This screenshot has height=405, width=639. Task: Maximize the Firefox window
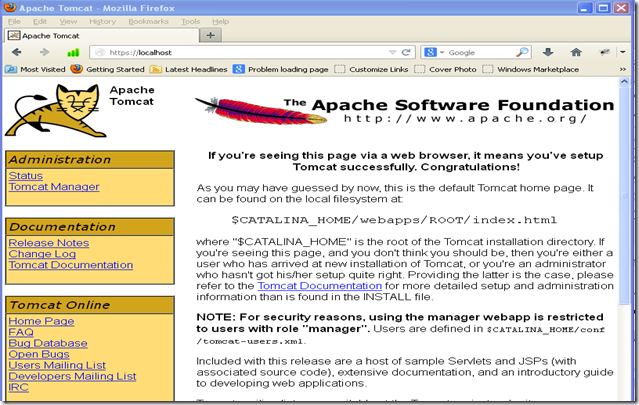pyautogui.click(x=603, y=8)
